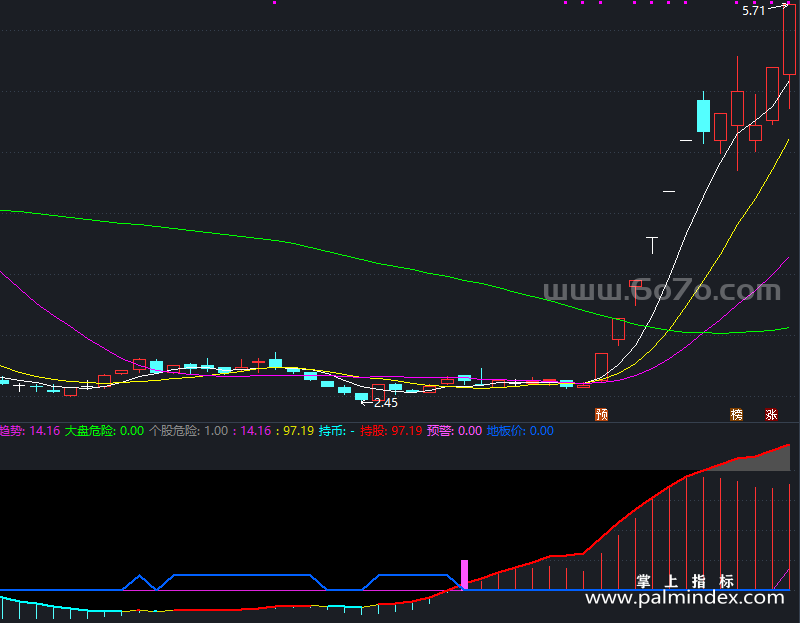The width and height of the screenshot is (800, 623).
Task: Select the 地板价: 0.00 indicator label
Action: pyautogui.click(x=520, y=431)
